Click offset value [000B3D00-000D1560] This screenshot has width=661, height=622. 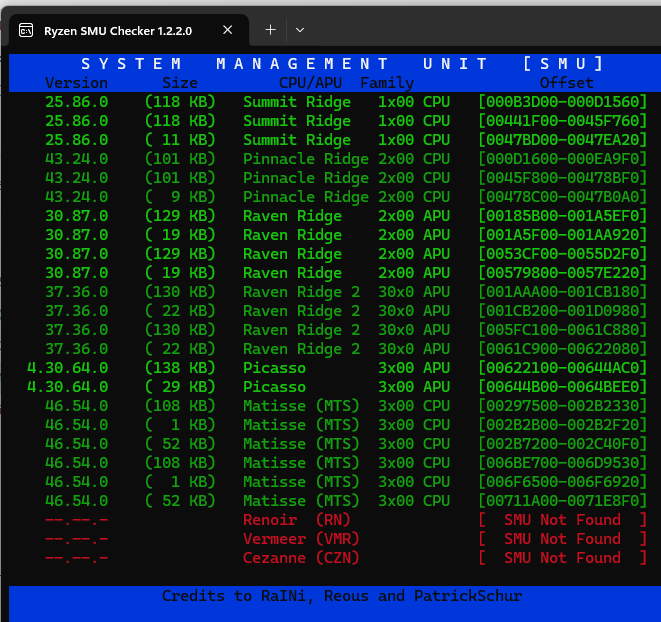point(562,102)
